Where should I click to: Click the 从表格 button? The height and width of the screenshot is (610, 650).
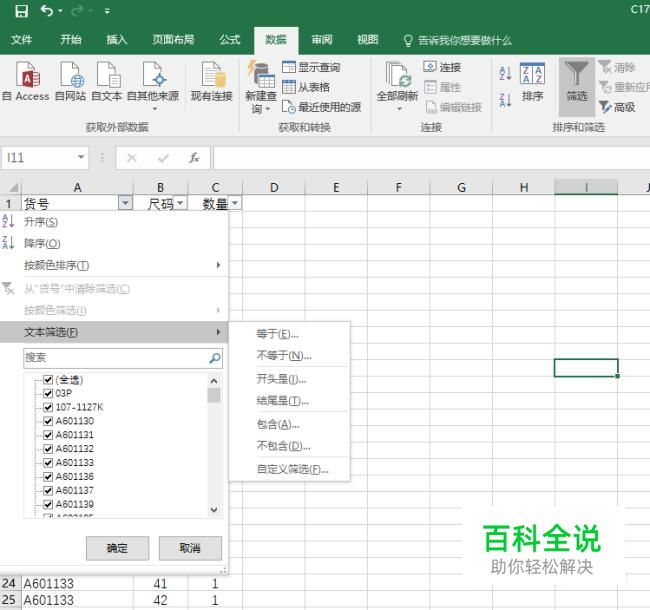point(306,87)
